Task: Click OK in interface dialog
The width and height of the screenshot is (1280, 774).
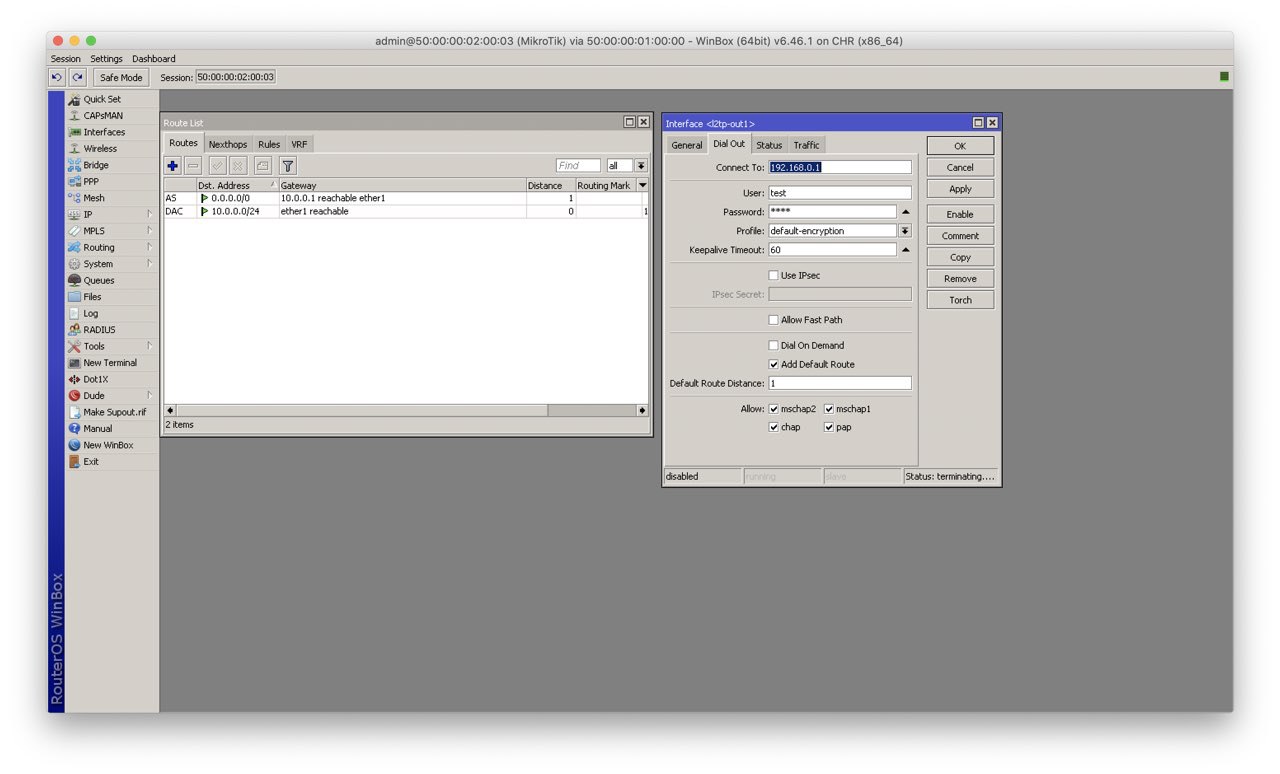Action: (x=960, y=146)
